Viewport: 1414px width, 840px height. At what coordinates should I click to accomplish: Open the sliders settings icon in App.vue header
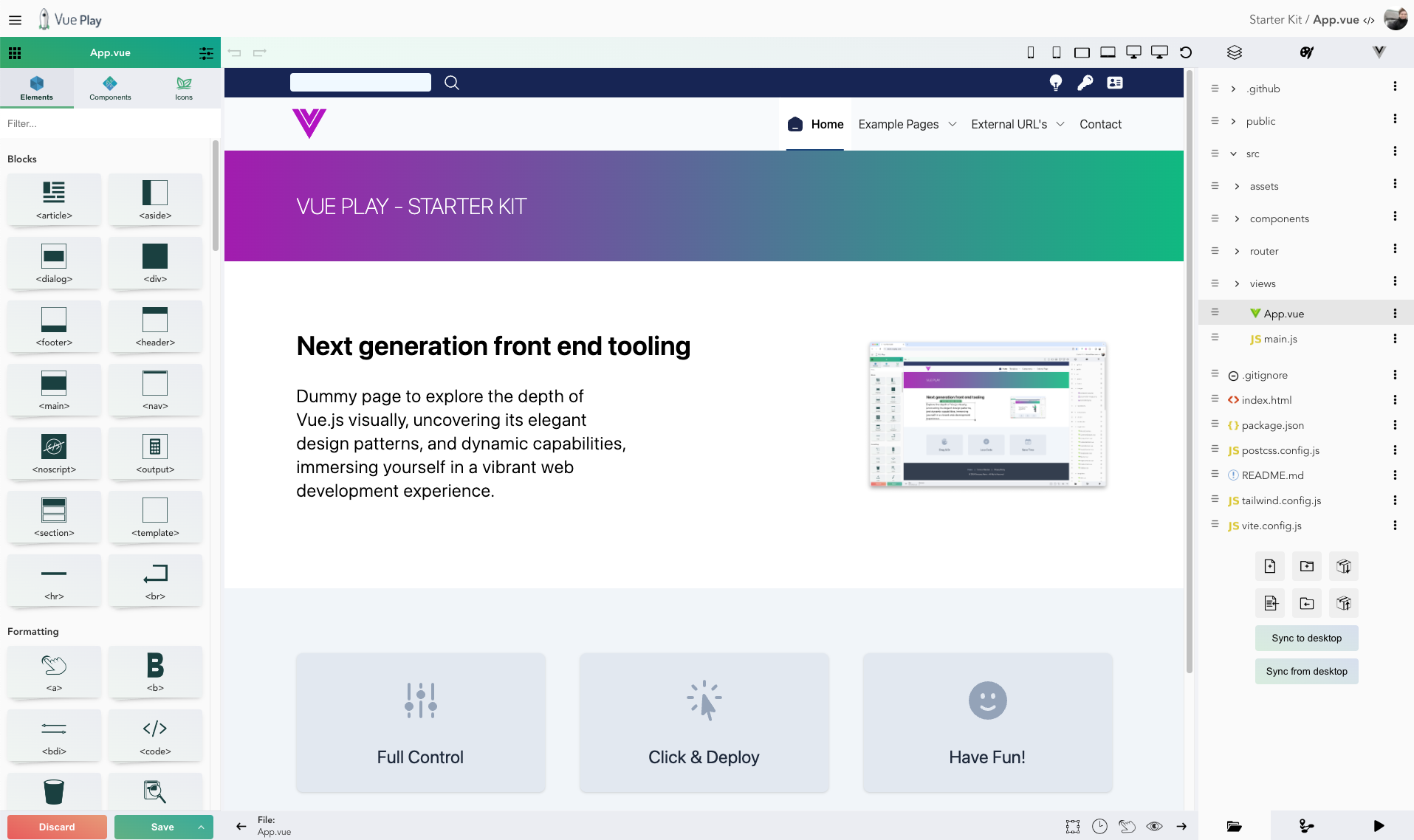pos(206,52)
